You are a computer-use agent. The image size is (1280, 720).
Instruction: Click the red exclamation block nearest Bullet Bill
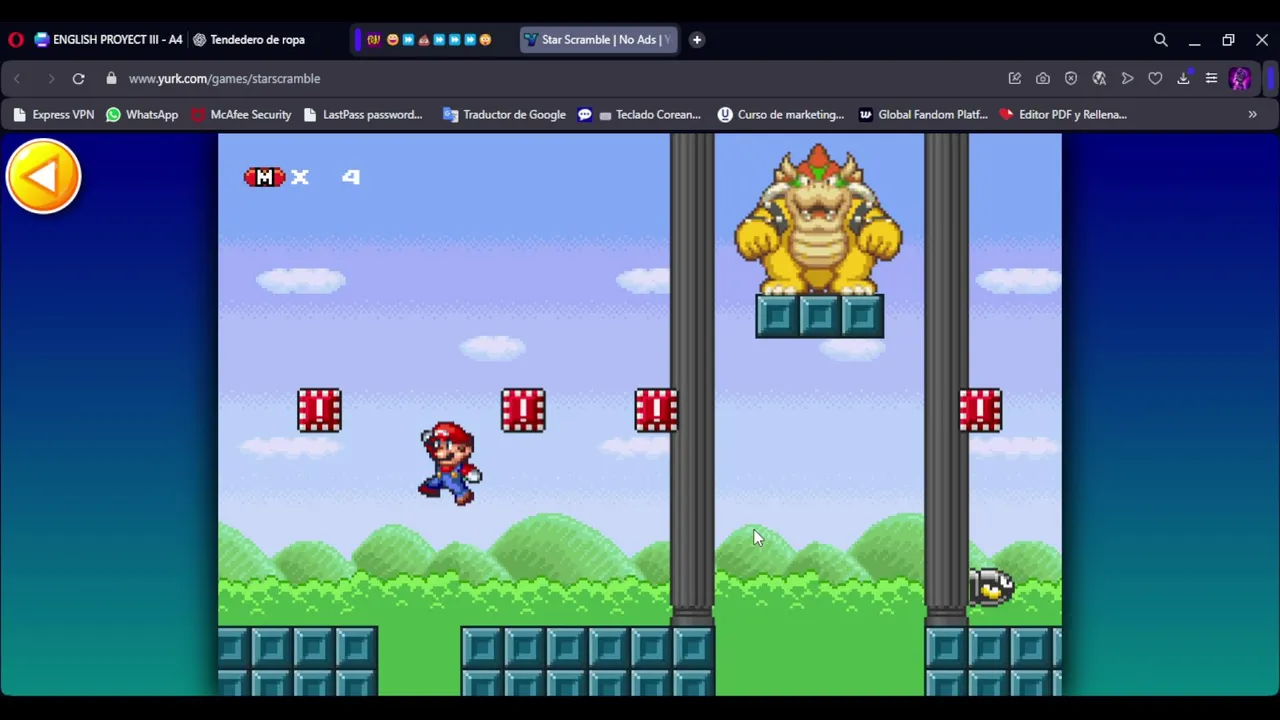point(980,410)
